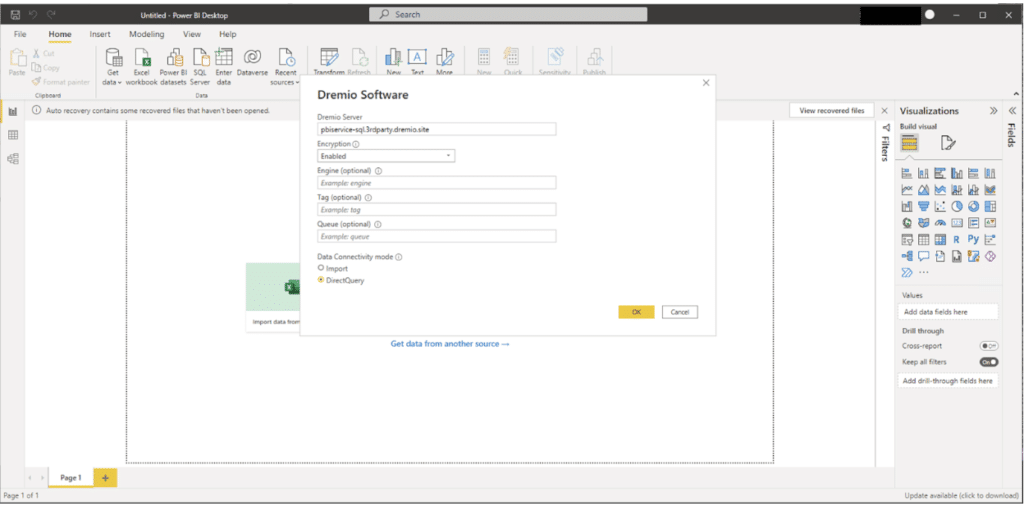Select the DirectQuery radio button
The width and height of the screenshot is (1024, 506).
click(x=321, y=280)
